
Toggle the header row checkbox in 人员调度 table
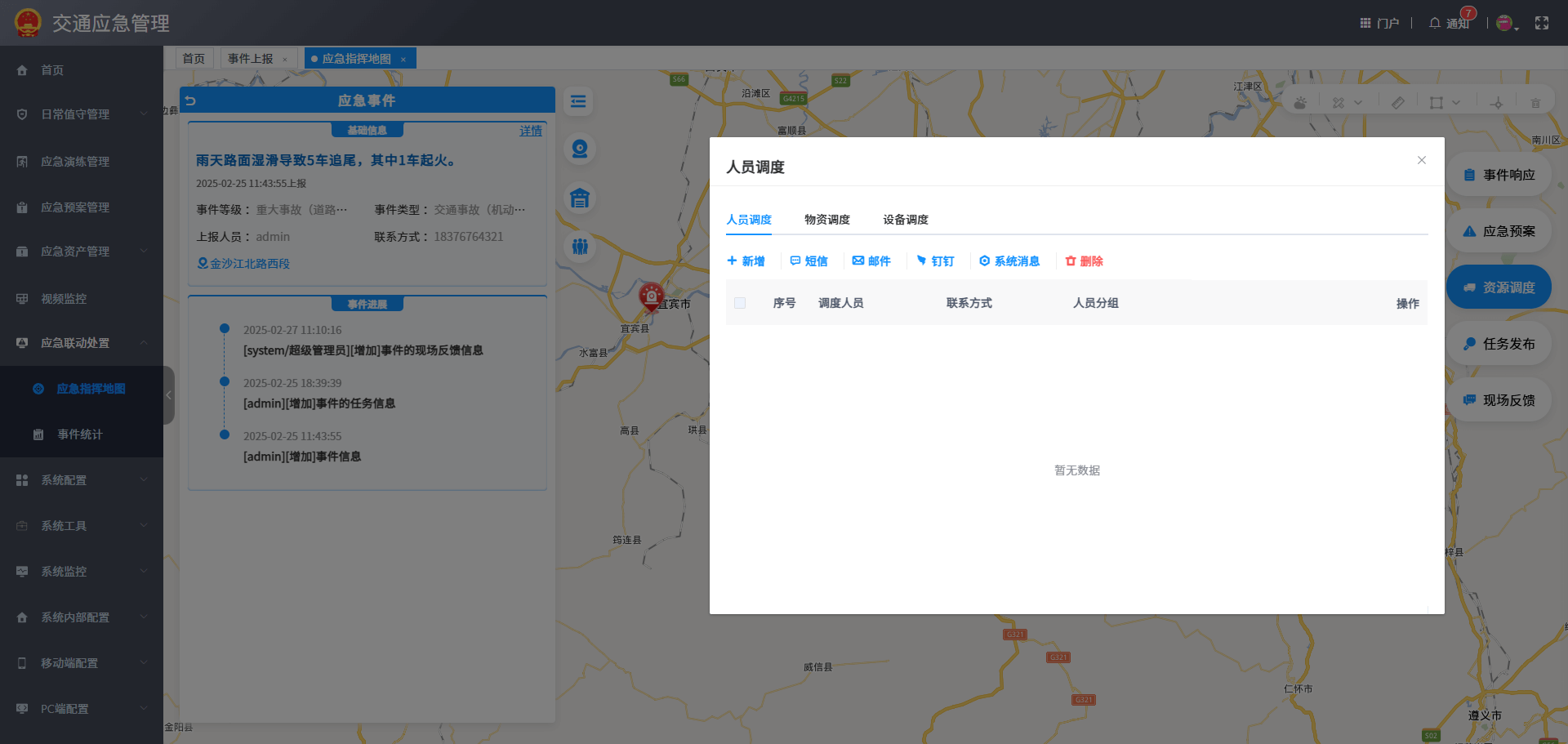[740, 303]
